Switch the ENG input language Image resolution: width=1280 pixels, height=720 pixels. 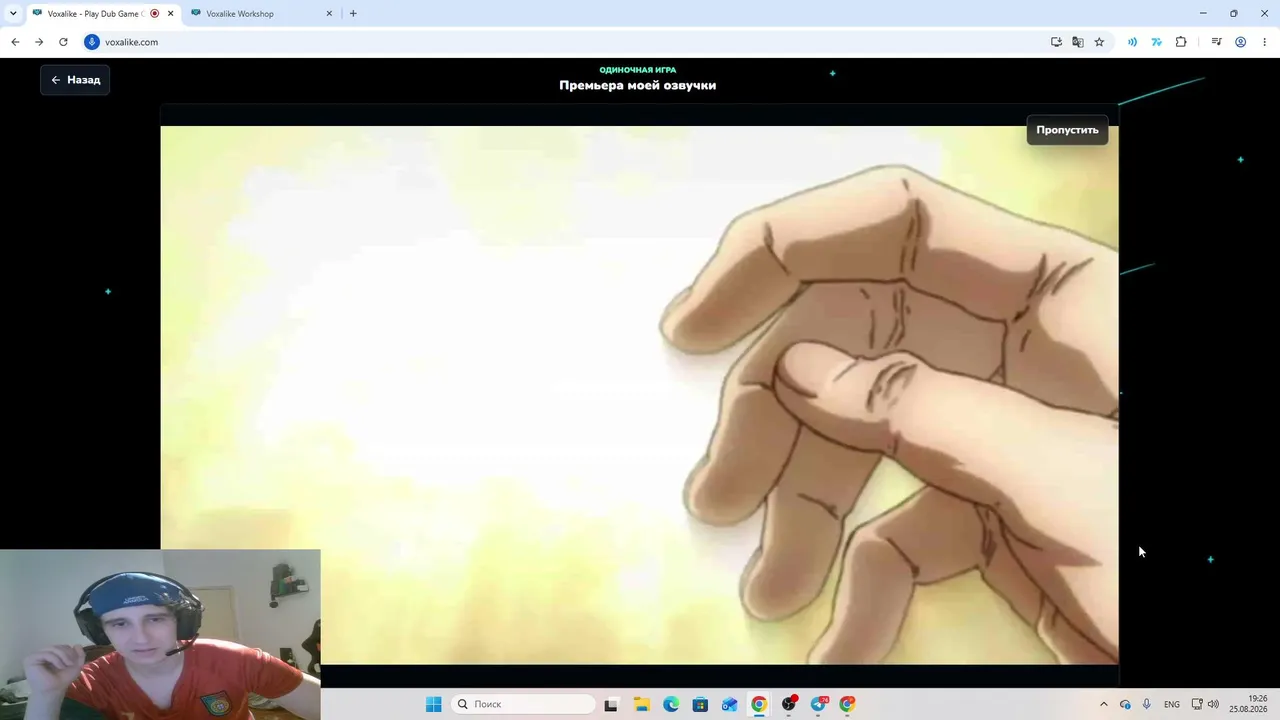(1172, 704)
